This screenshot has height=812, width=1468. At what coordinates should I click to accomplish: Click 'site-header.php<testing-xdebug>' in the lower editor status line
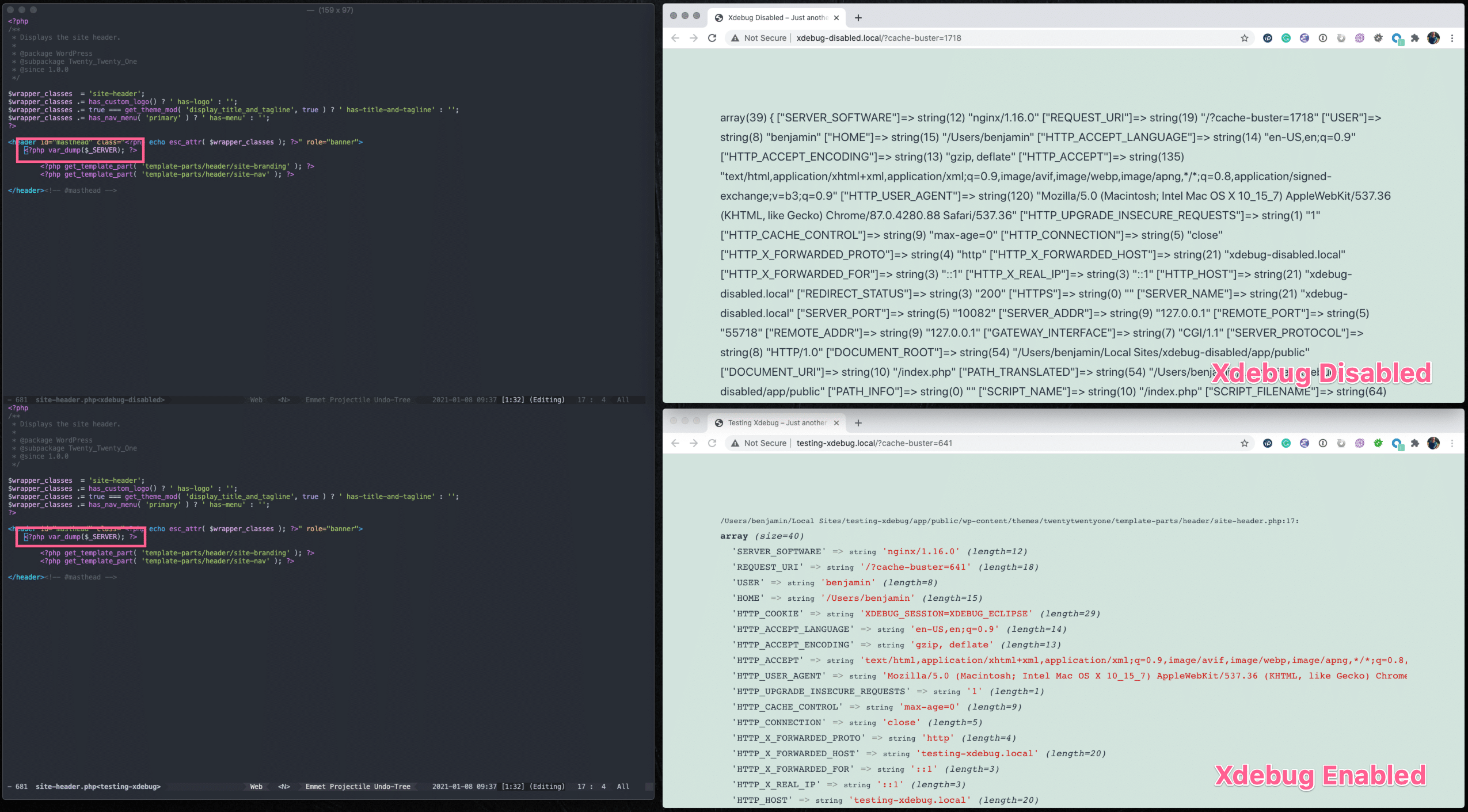(98, 787)
